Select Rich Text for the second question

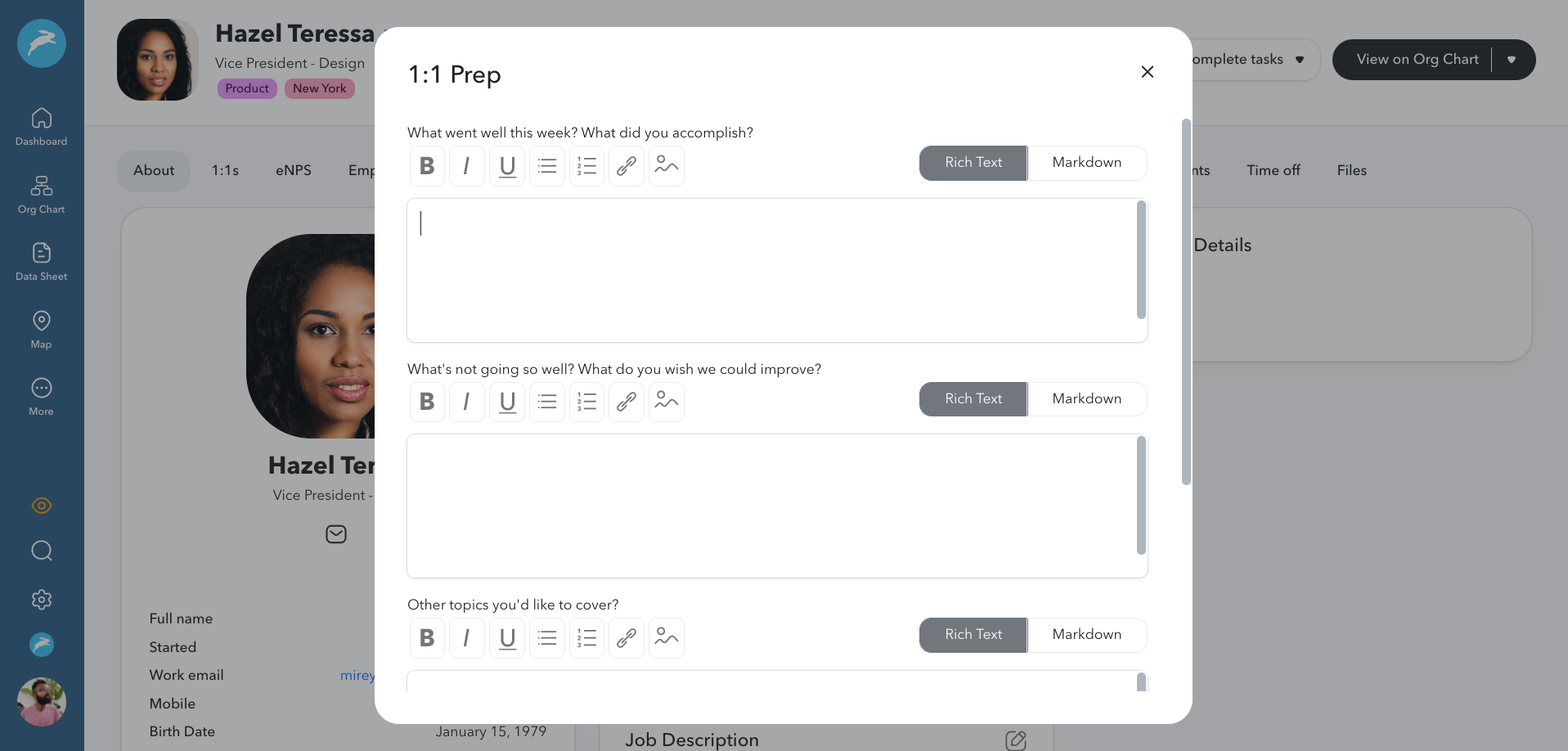(973, 399)
